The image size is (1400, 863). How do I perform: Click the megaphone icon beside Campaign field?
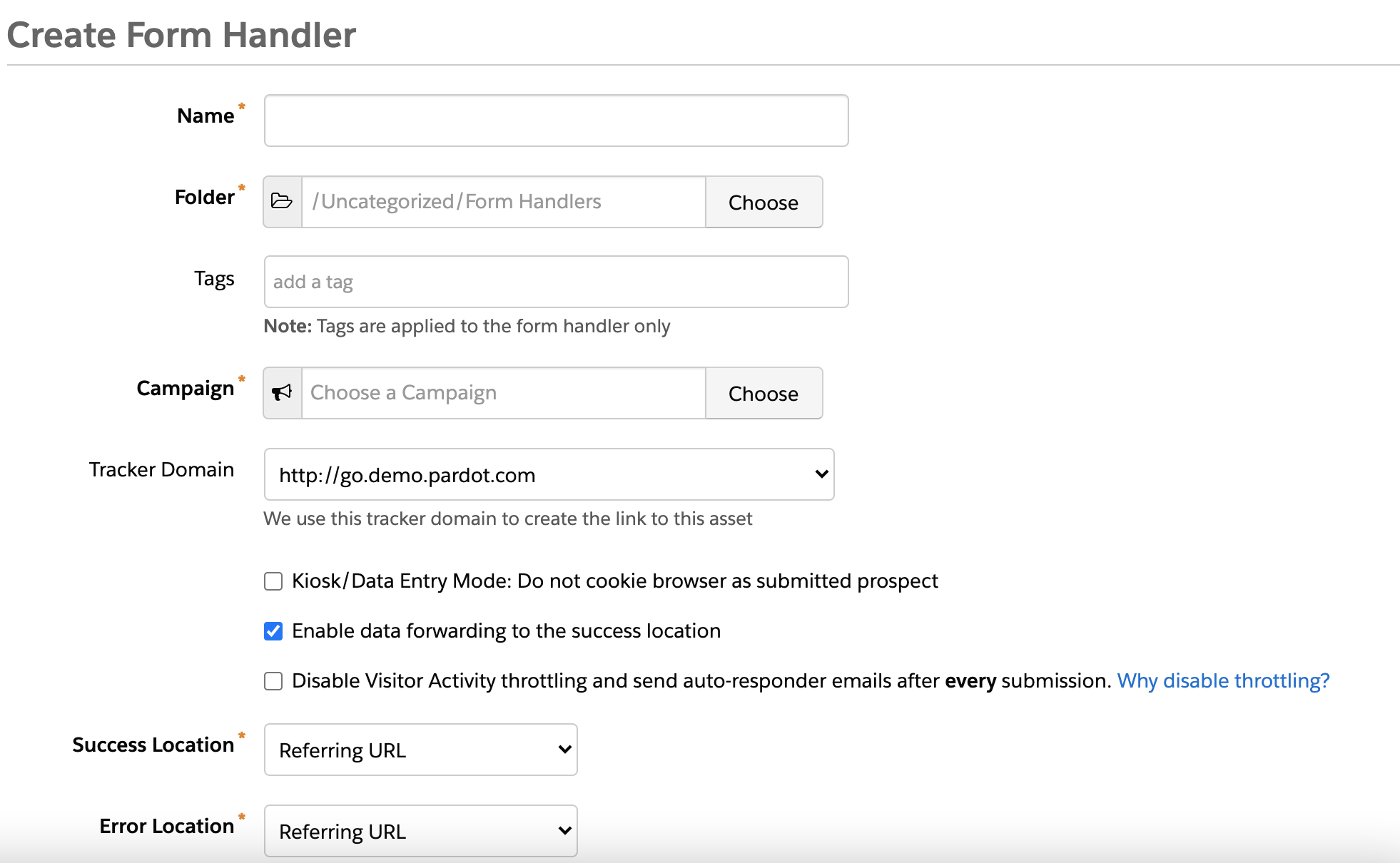pos(282,393)
